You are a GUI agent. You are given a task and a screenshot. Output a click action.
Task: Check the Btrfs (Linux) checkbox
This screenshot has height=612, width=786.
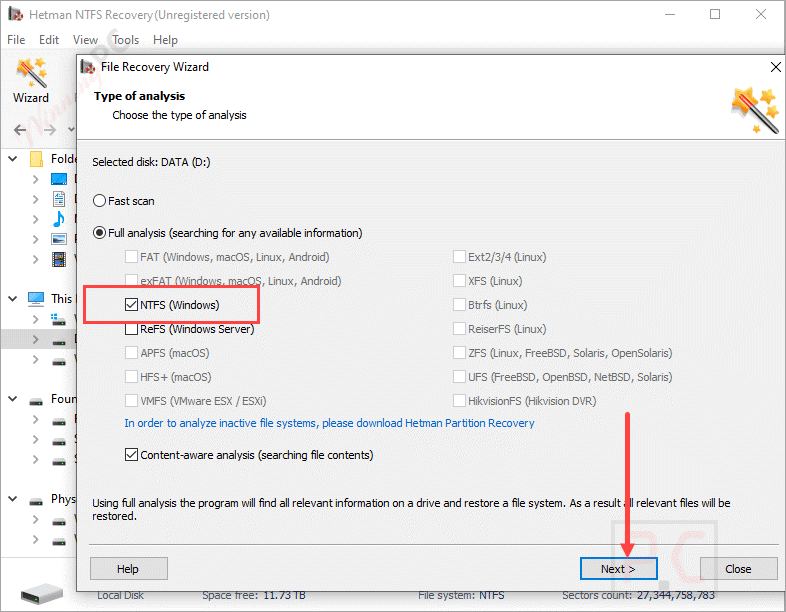459,305
